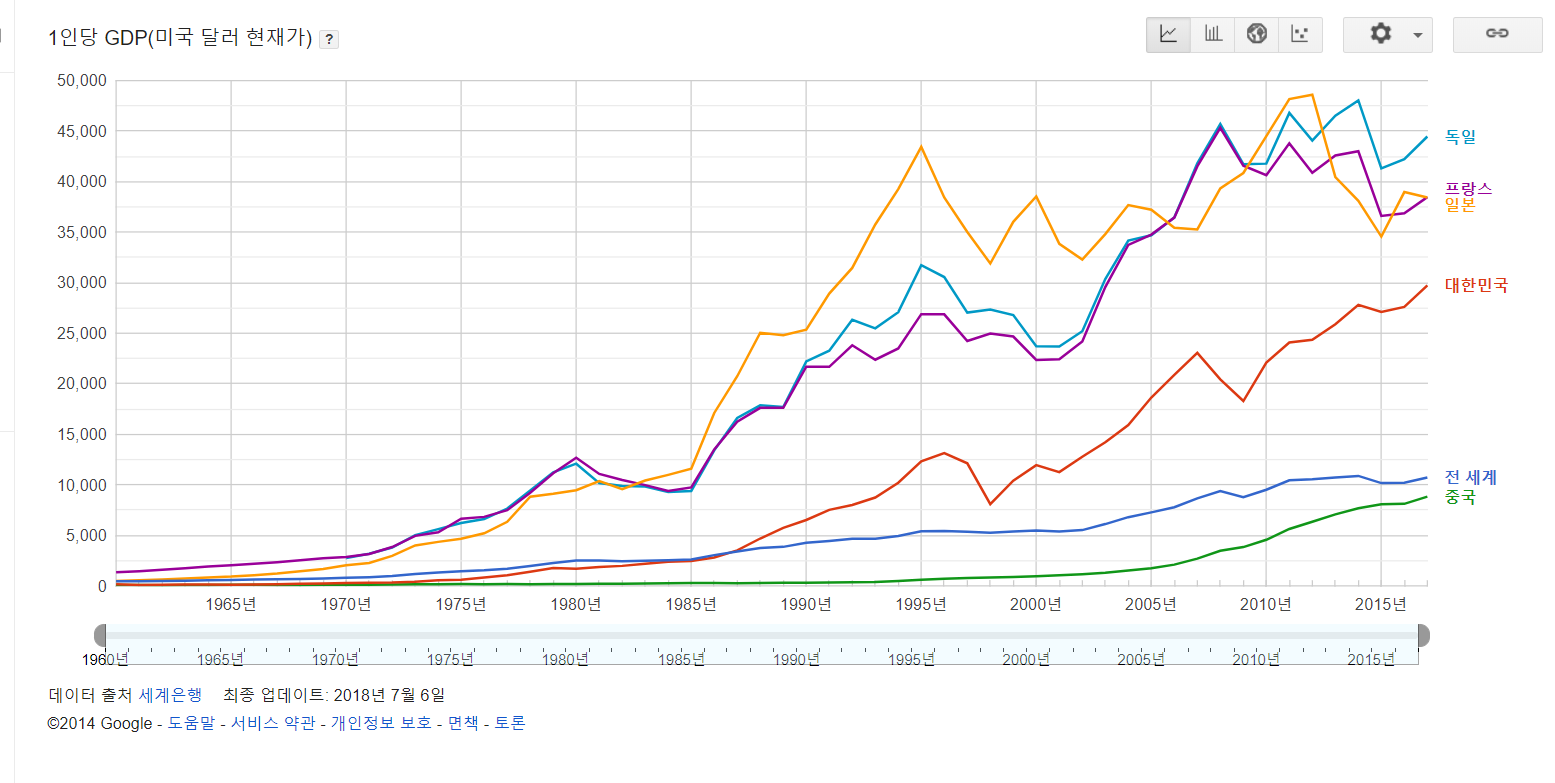The height and width of the screenshot is (783, 1555).
Task: Open the 도움말 footer link
Action: [x=190, y=723]
